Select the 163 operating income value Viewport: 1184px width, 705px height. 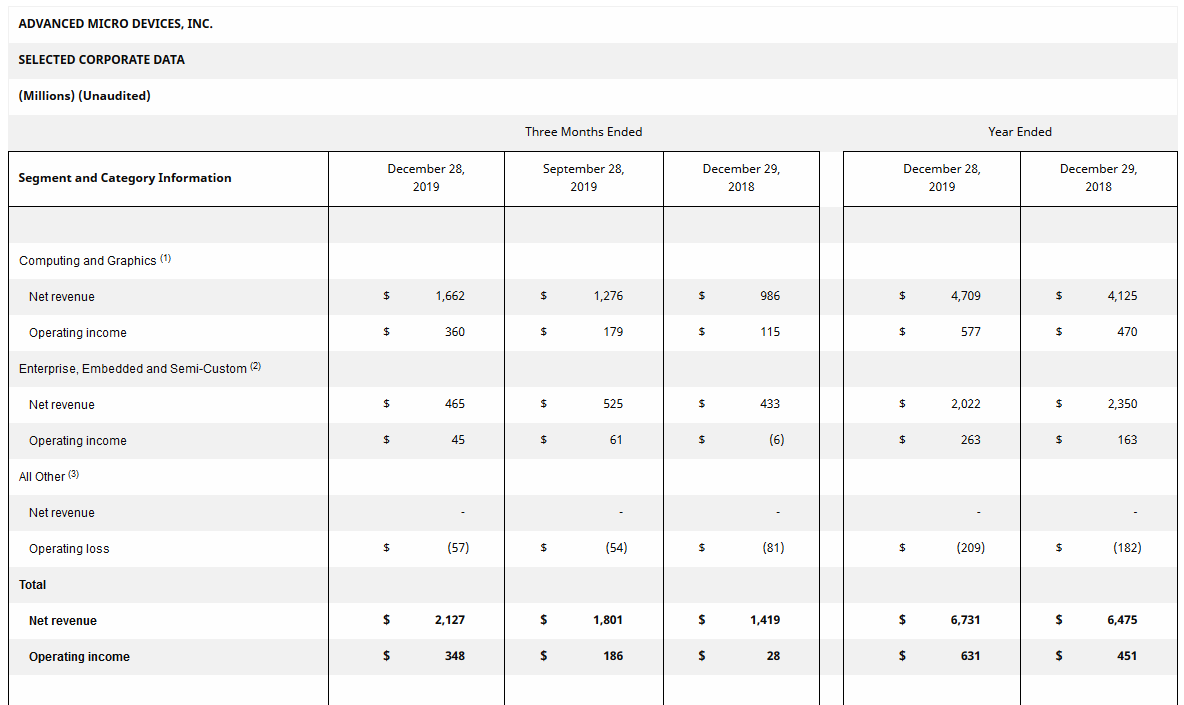click(1127, 440)
